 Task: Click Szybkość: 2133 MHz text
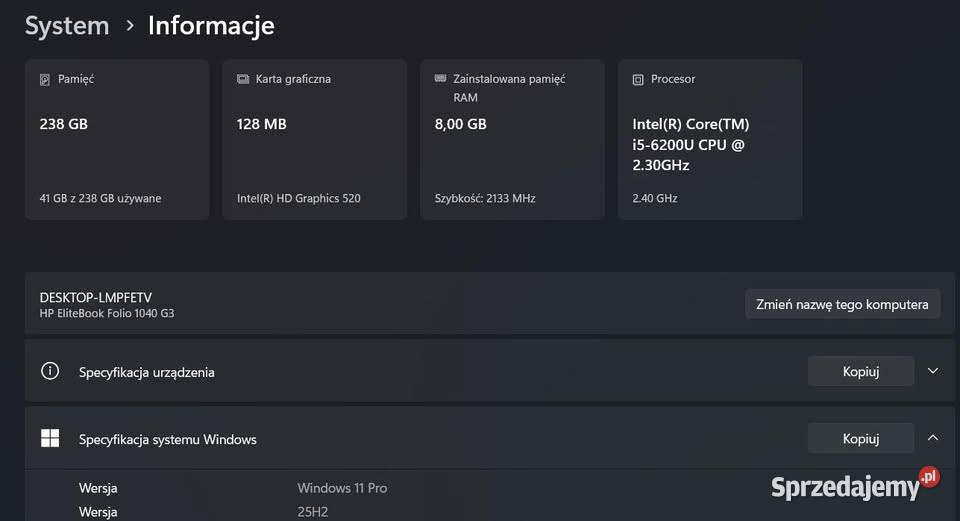[x=485, y=198]
